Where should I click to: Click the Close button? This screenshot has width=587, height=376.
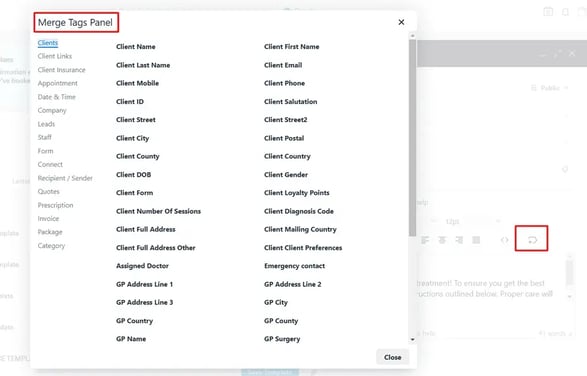click(392, 357)
